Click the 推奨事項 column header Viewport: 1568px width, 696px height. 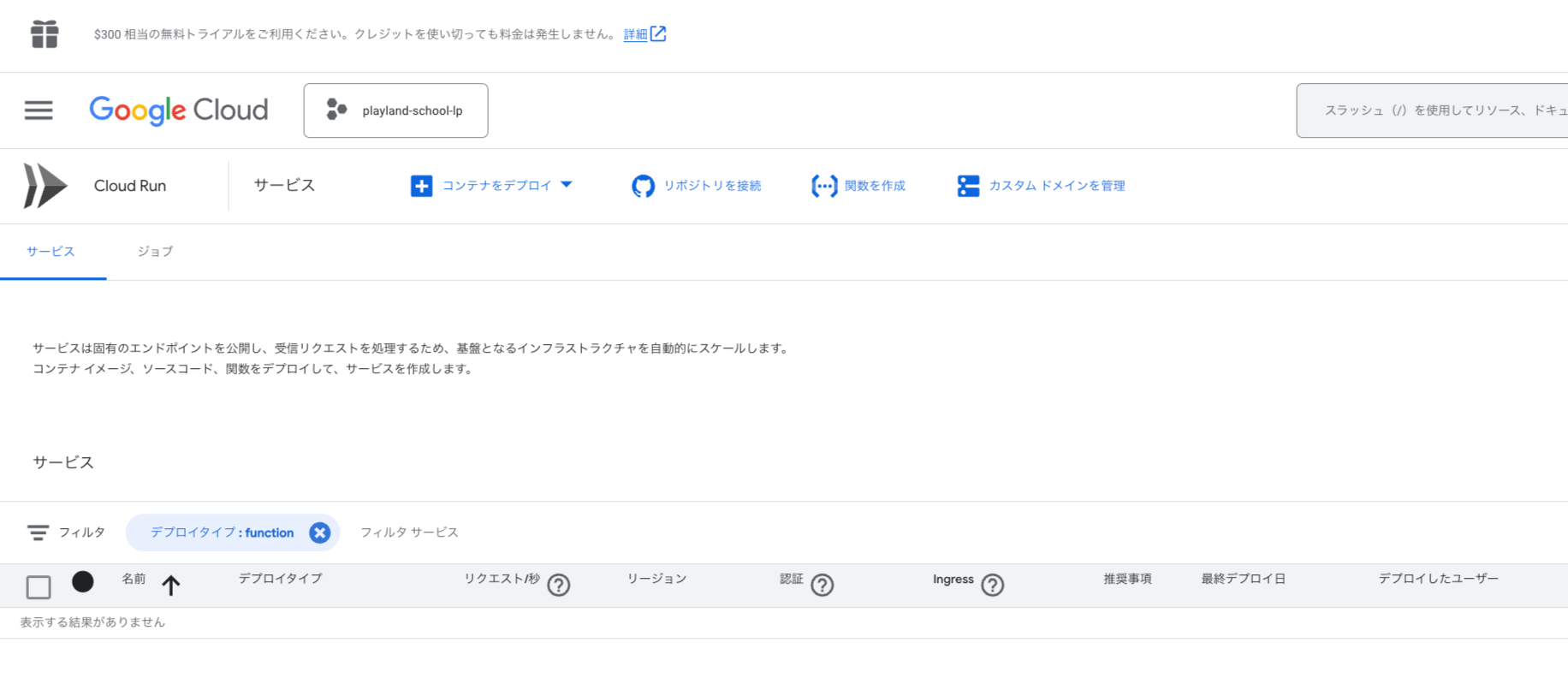[x=1127, y=579]
